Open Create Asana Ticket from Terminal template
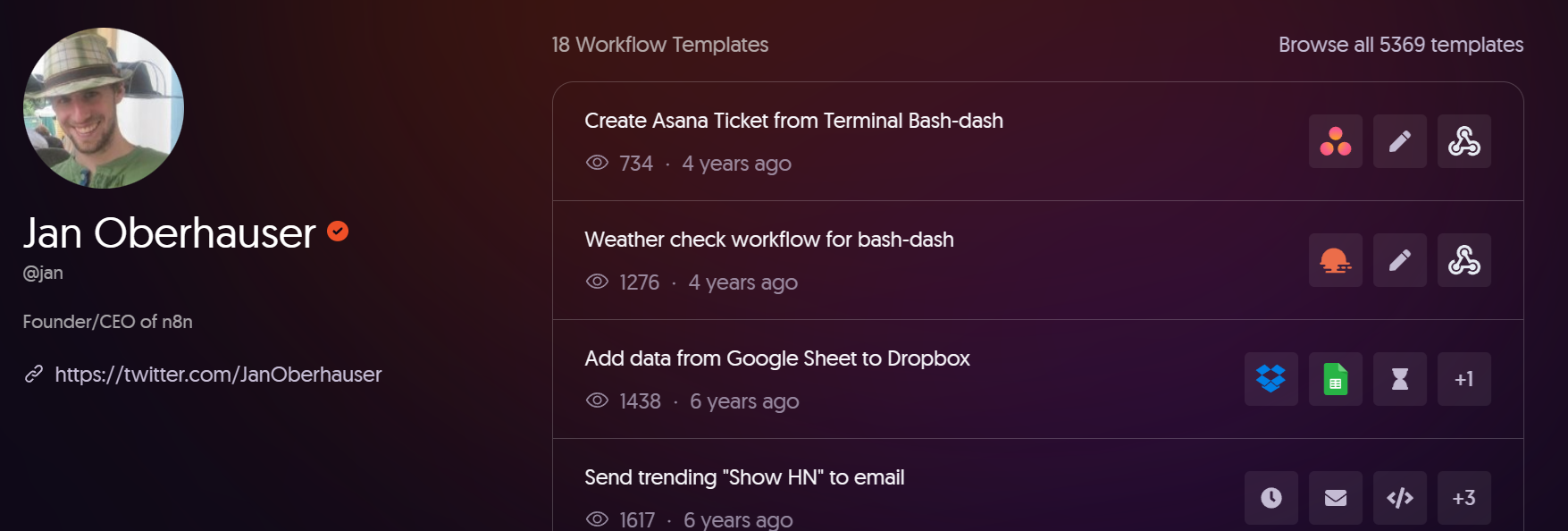Viewport: 1568px width, 531px height. point(793,121)
